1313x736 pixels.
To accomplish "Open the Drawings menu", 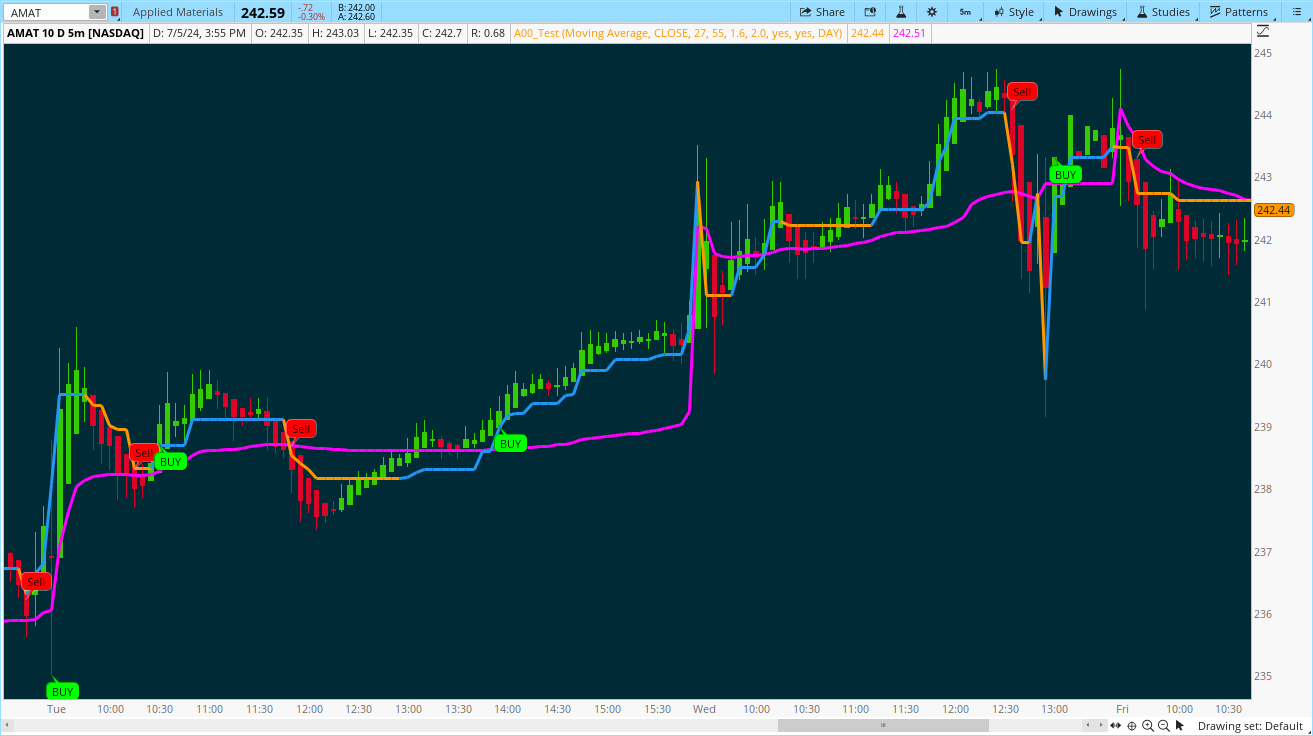I will coord(1085,12).
